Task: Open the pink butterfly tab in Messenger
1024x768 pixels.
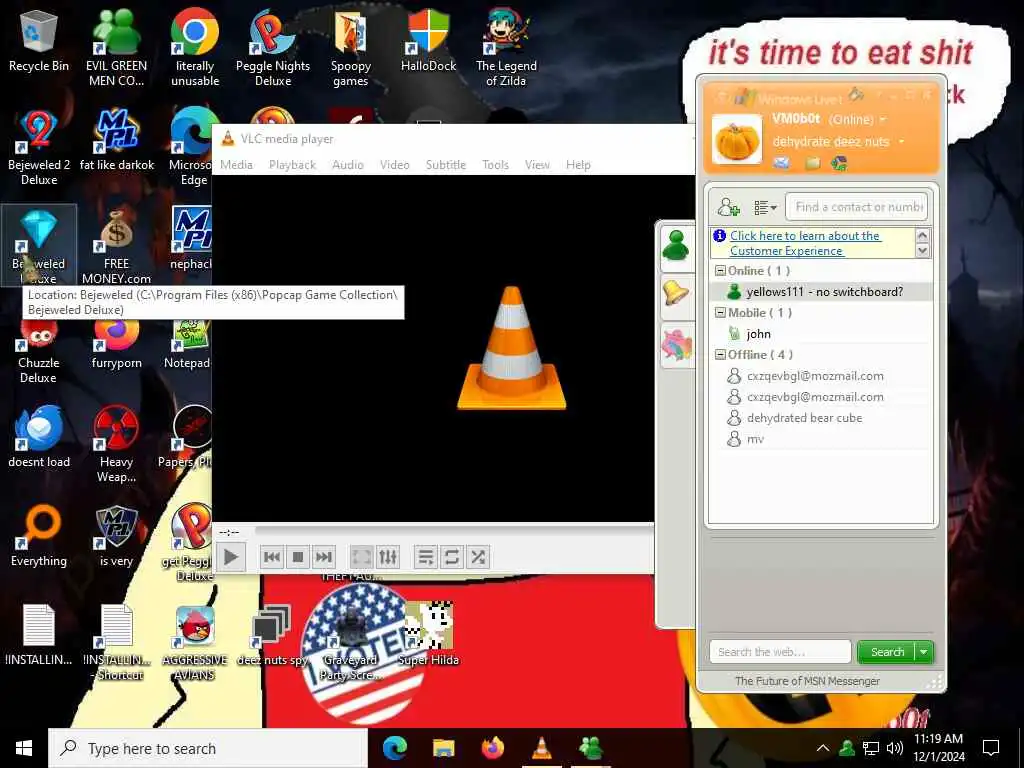Action: (x=677, y=344)
